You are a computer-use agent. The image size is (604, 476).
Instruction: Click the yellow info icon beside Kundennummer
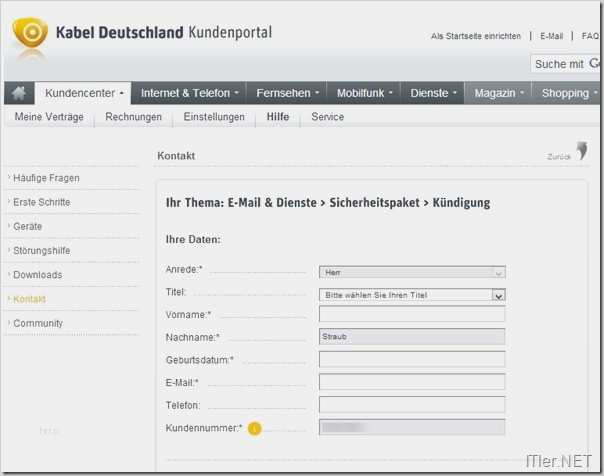point(254,428)
